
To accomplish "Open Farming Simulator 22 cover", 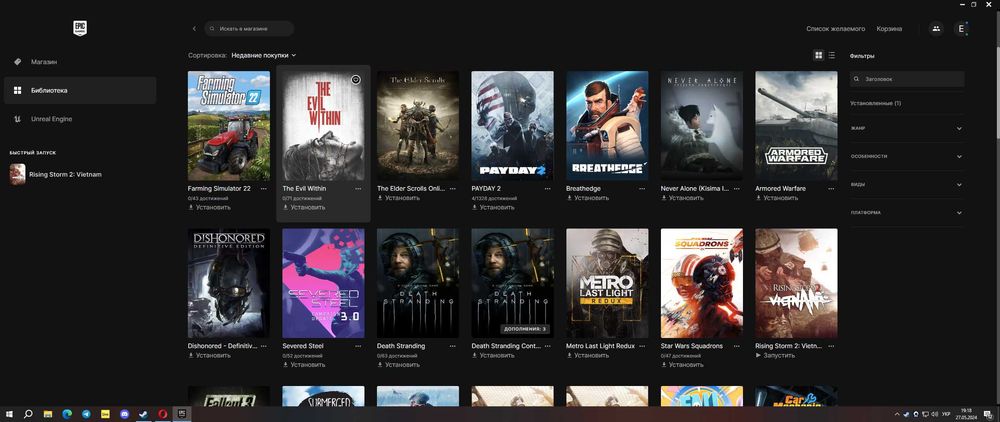I will point(229,126).
